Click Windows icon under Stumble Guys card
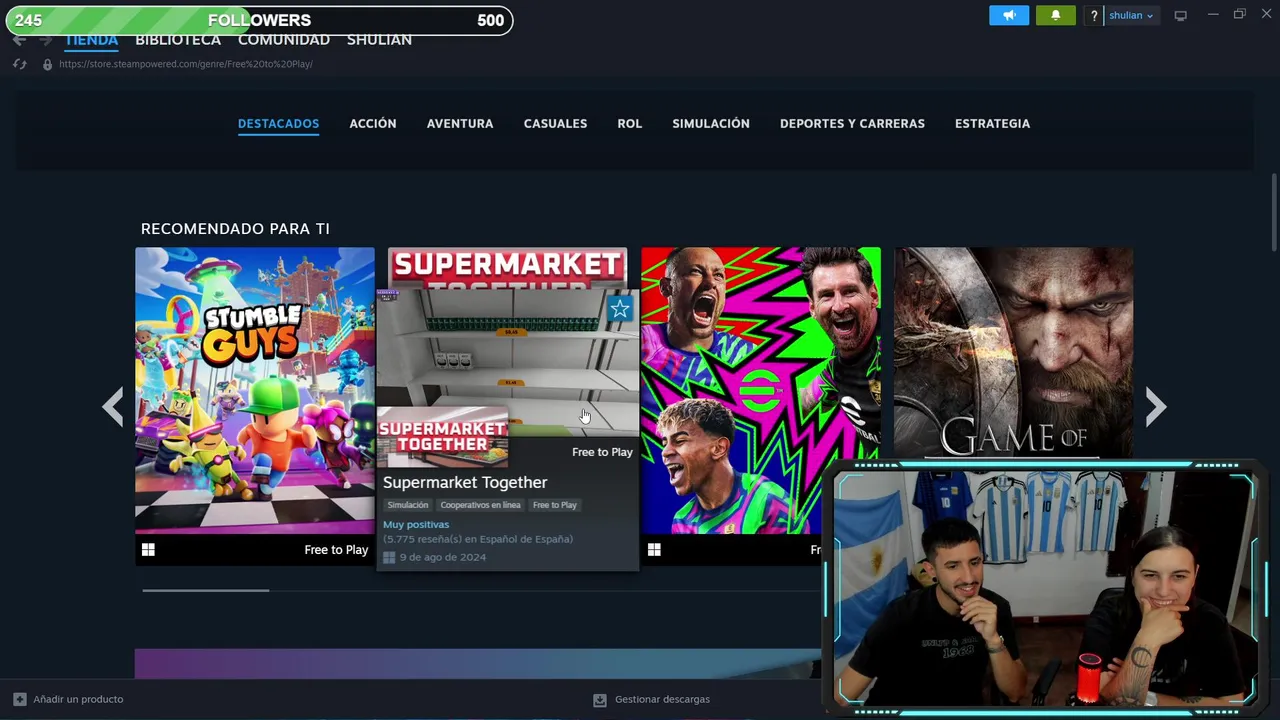This screenshot has height=720, width=1280. click(x=148, y=550)
